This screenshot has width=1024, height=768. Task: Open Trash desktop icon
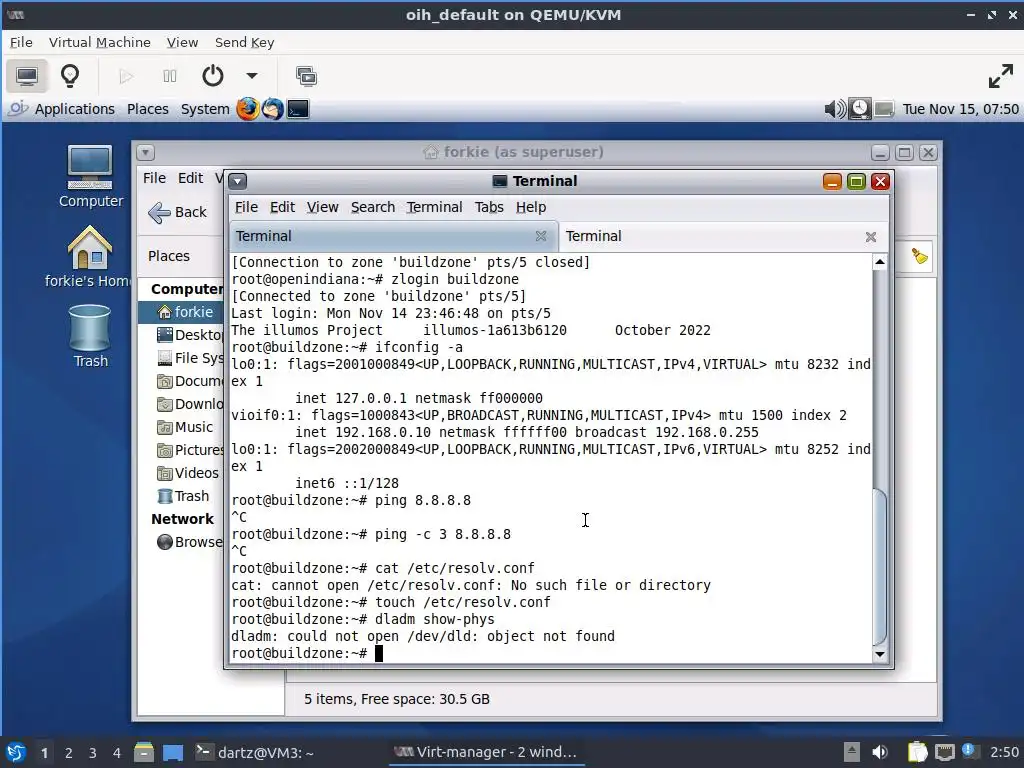pyautogui.click(x=90, y=336)
